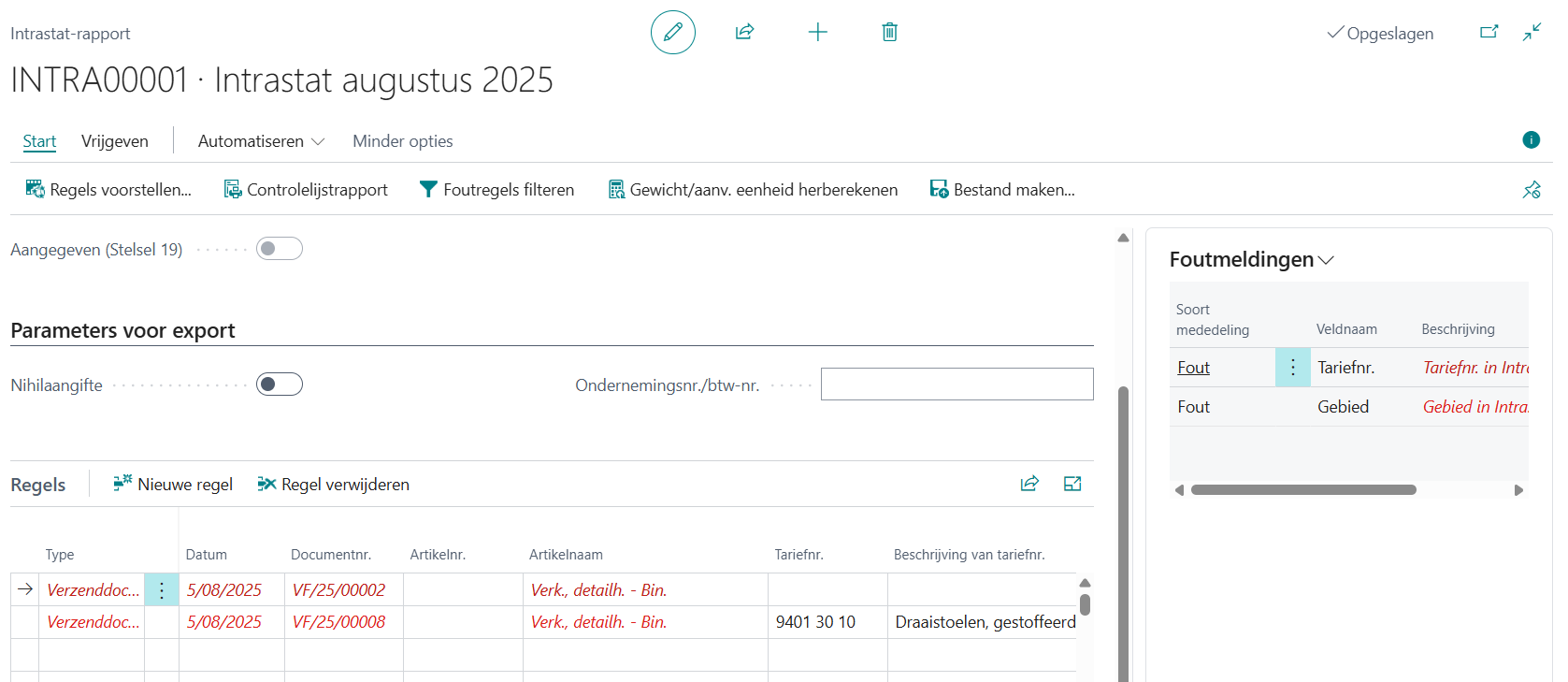Click the pencil edit icon
1568x682 pixels.
pyautogui.click(x=673, y=33)
